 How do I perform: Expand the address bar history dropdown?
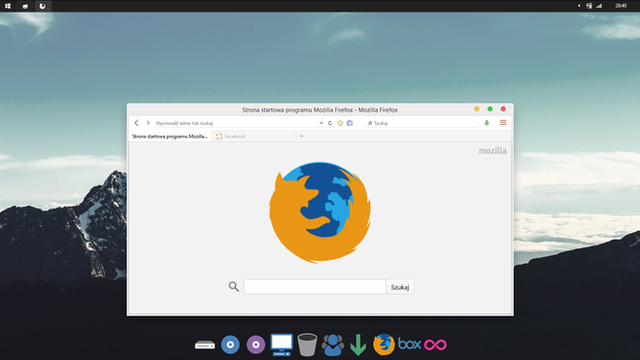321,123
